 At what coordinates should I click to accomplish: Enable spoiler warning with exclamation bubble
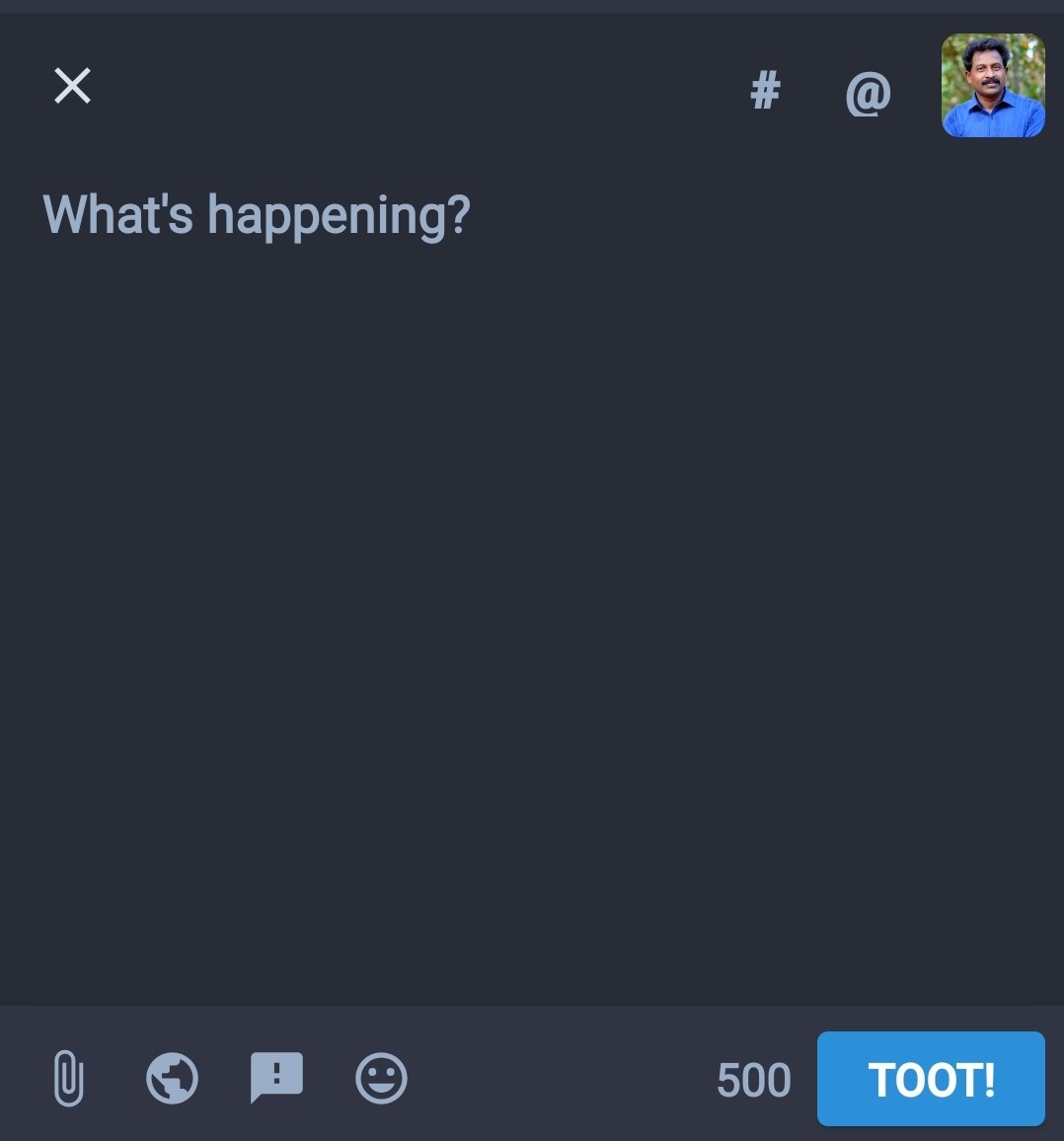pyautogui.click(x=276, y=1077)
